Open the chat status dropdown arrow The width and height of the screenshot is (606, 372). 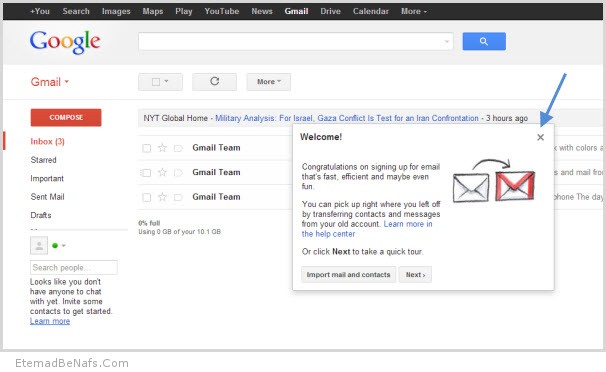pyautogui.click(x=64, y=245)
